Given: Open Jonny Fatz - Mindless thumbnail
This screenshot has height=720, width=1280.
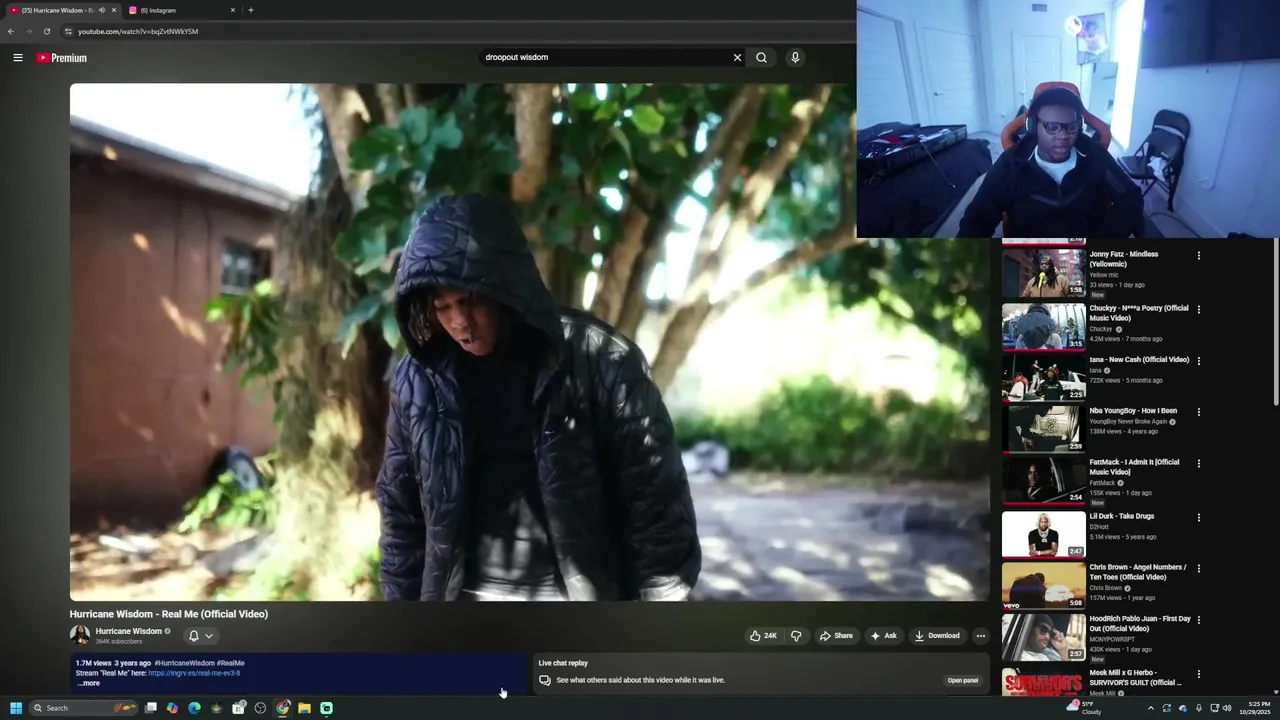Looking at the screenshot, I should click(x=1043, y=273).
